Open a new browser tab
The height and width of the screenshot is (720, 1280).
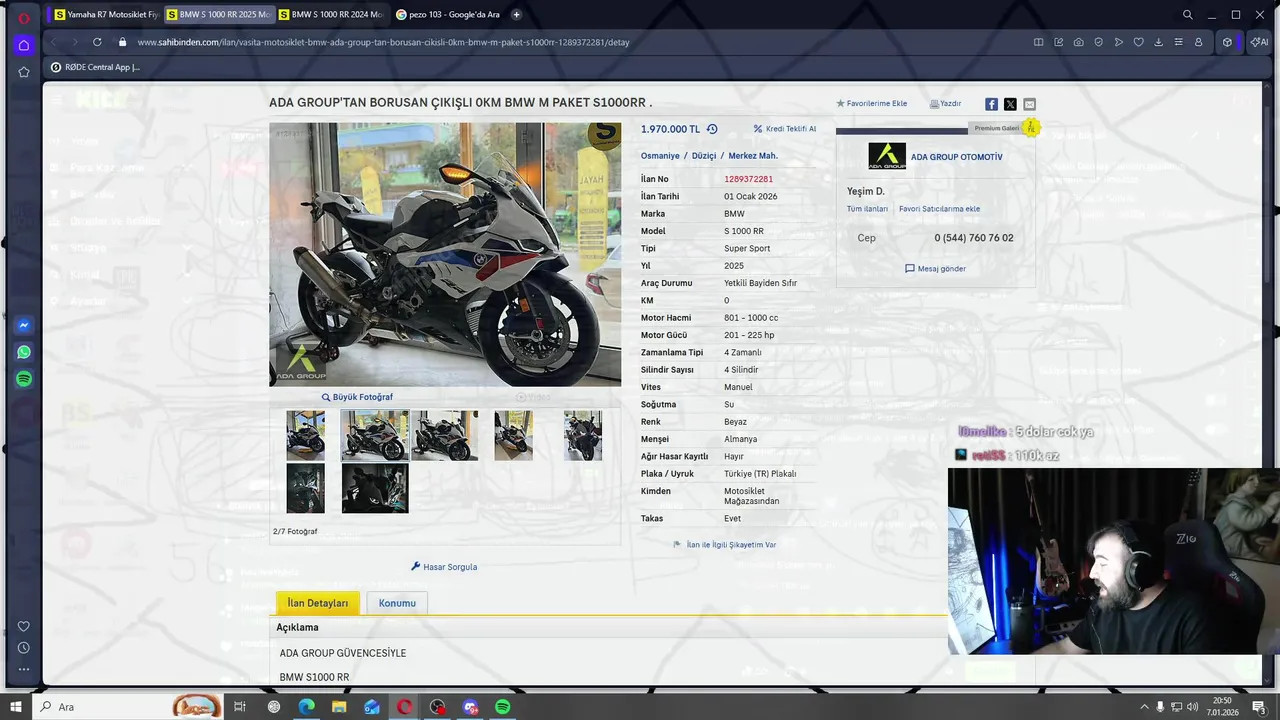(x=516, y=15)
